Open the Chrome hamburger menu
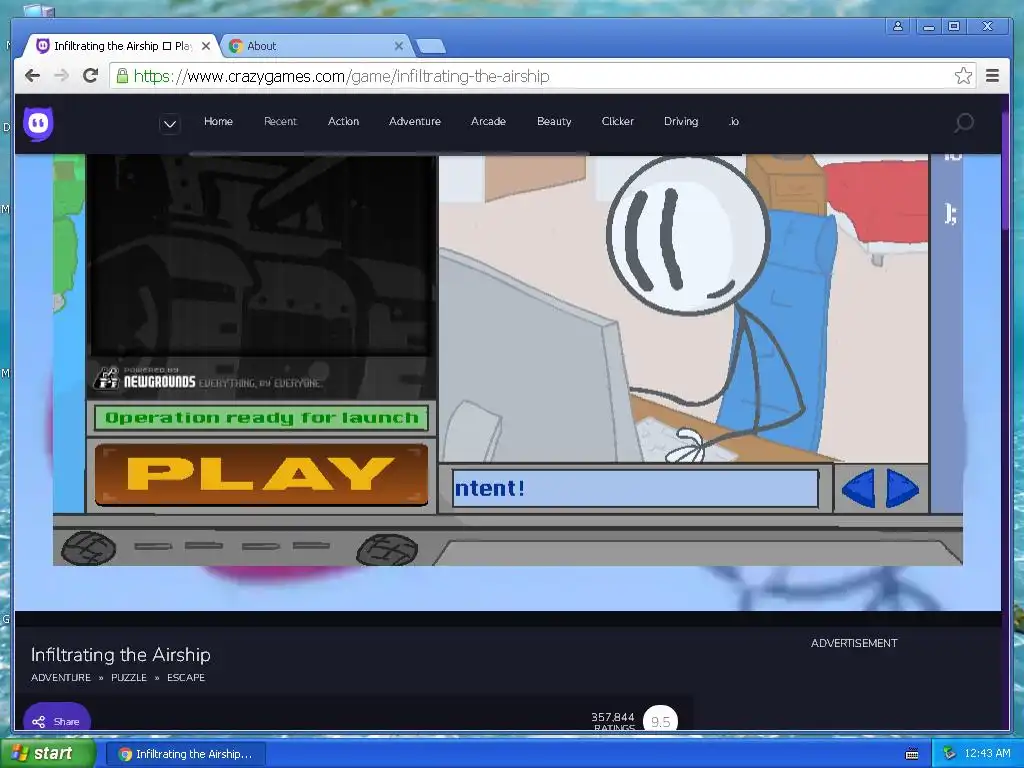1024x768 pixels. (993, 76)
